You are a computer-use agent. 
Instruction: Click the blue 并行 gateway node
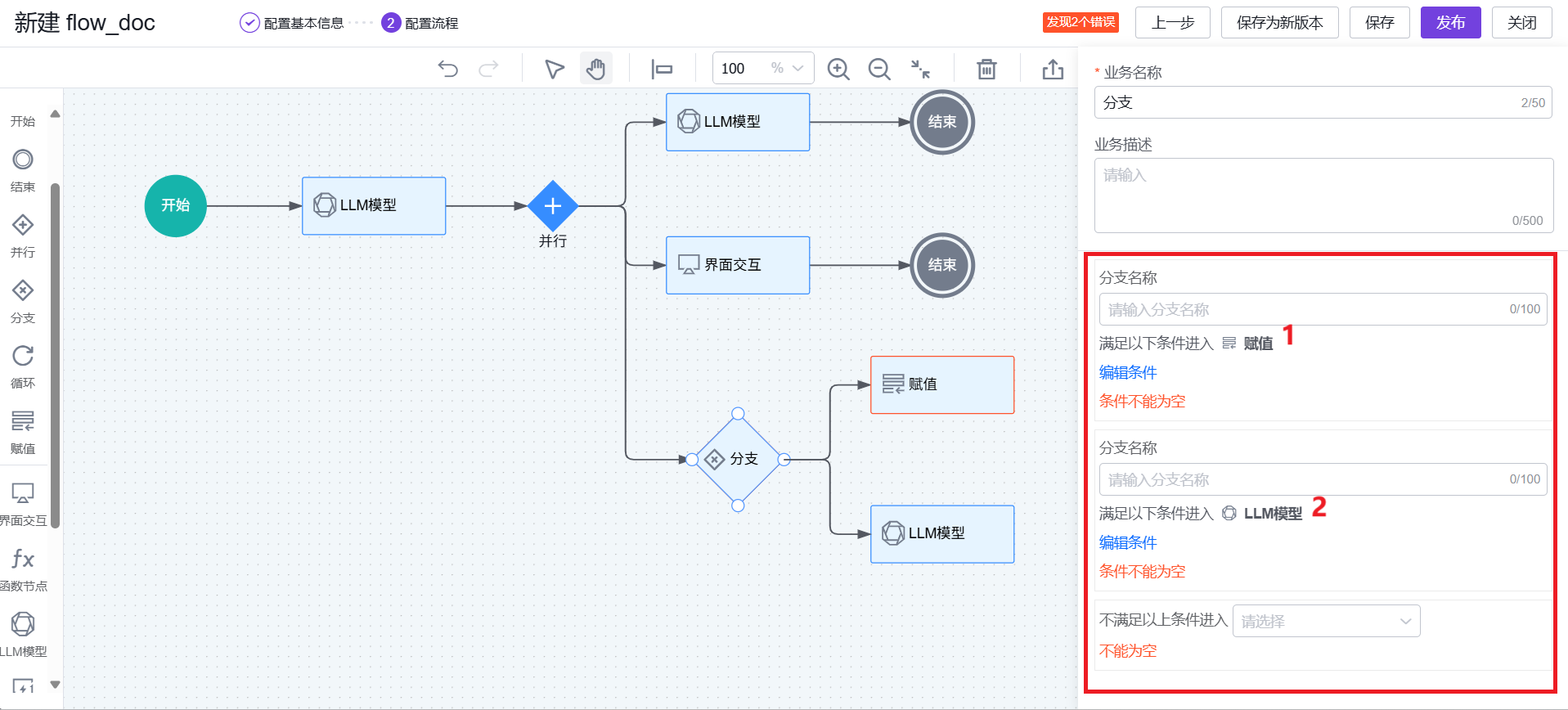(x=553, y=206)
